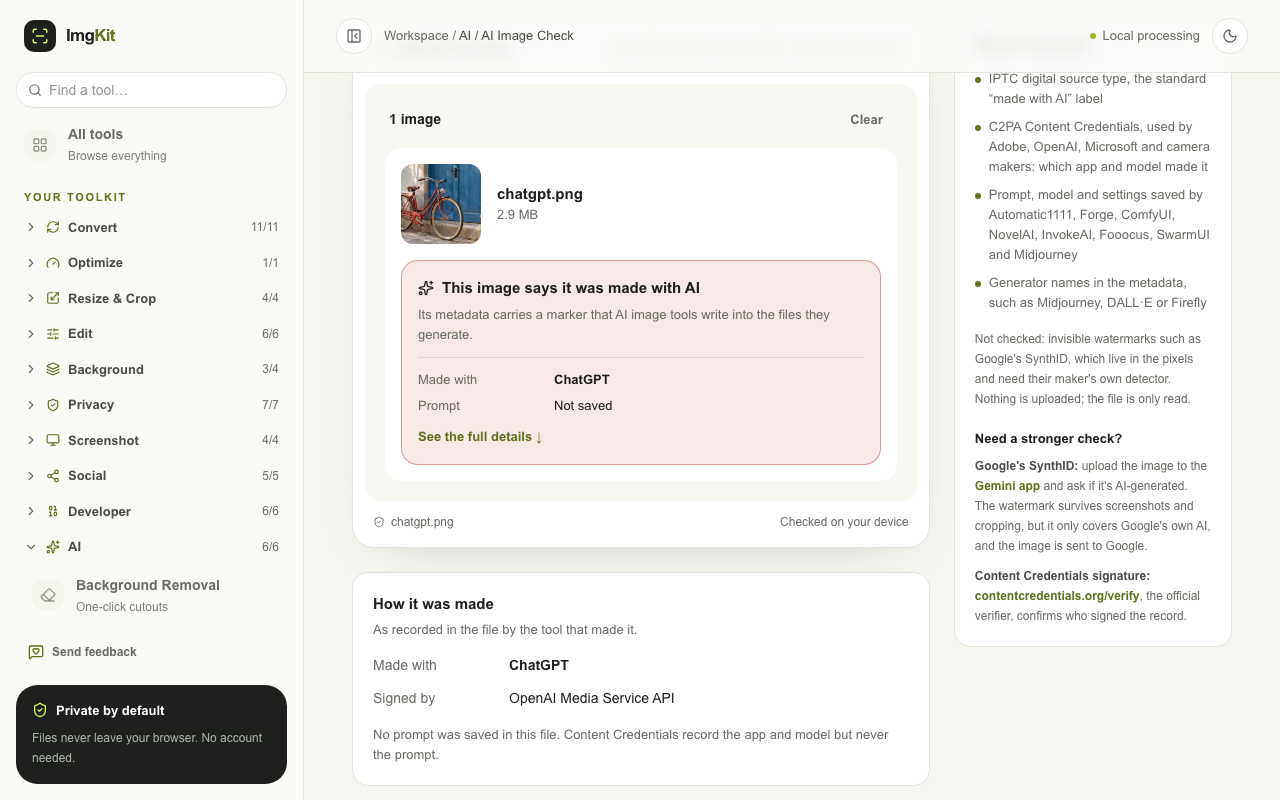Click the Convert arrows icon
The width and height of the screenshot is (1280, 800).
(53, 227)
